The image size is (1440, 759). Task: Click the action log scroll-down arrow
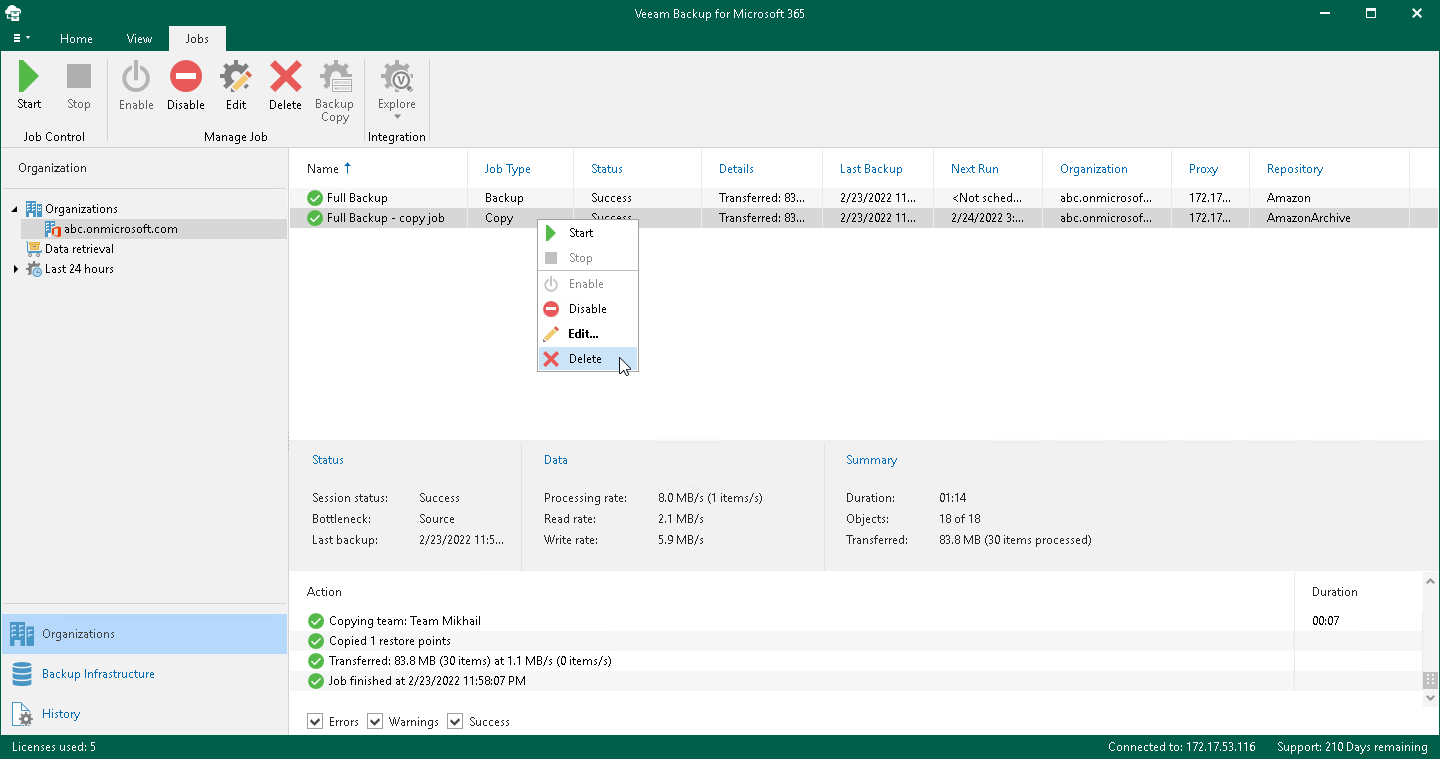tap(1431, 698)
